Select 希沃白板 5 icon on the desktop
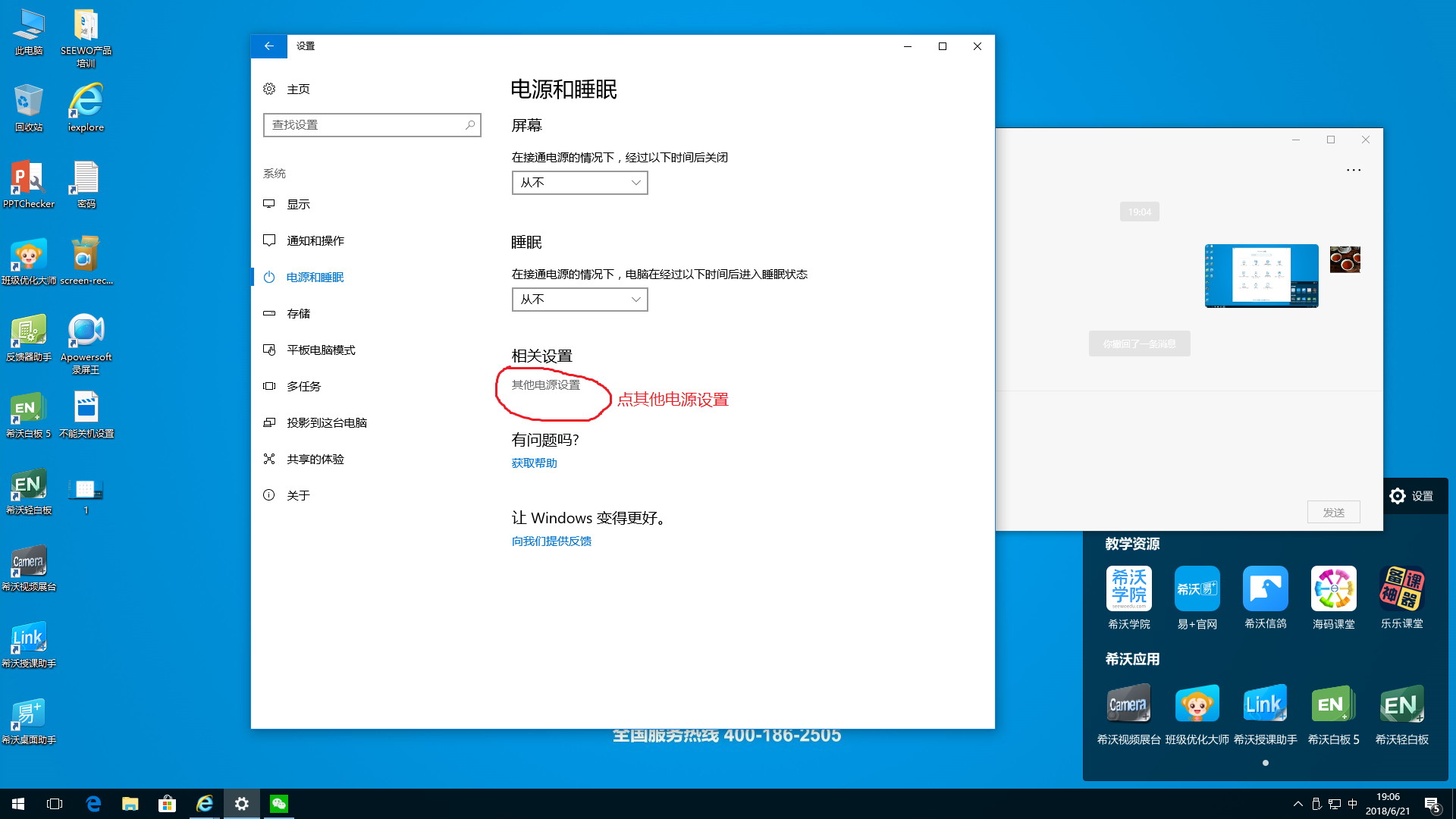1456x819 pixels. pyautogui.click(x=29, y=414)
